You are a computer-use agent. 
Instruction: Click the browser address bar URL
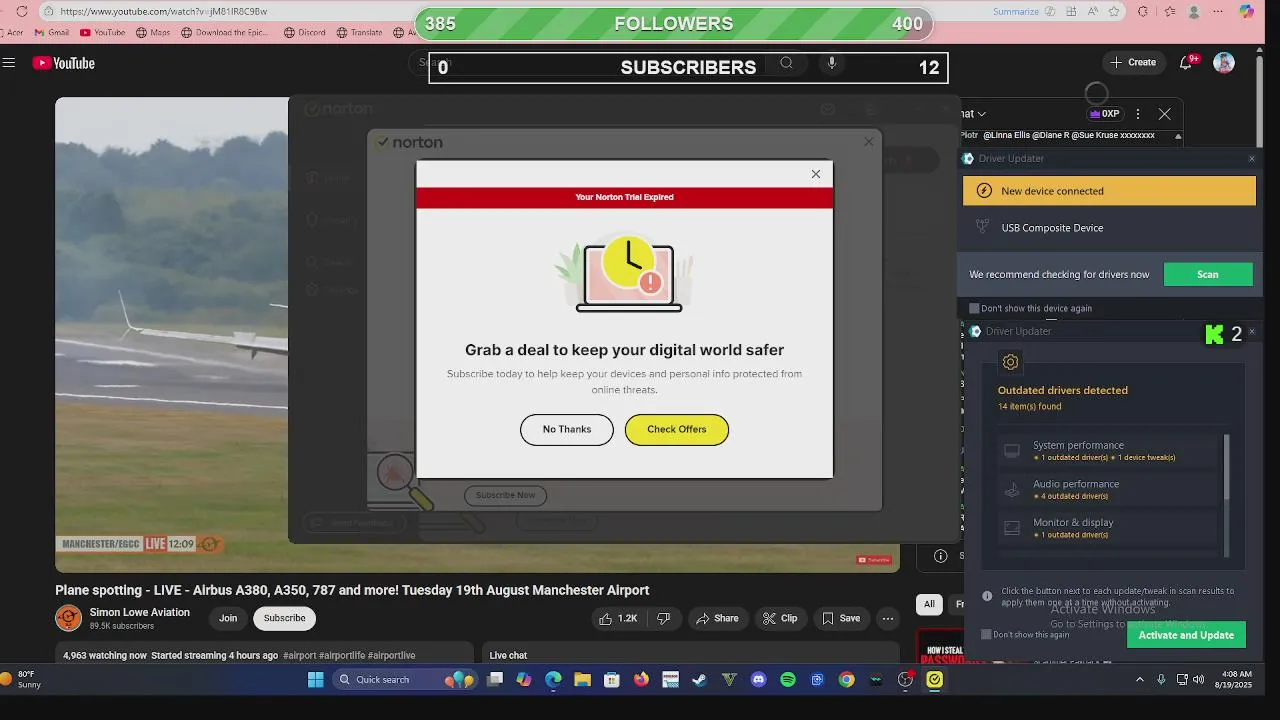pos(163,11)
